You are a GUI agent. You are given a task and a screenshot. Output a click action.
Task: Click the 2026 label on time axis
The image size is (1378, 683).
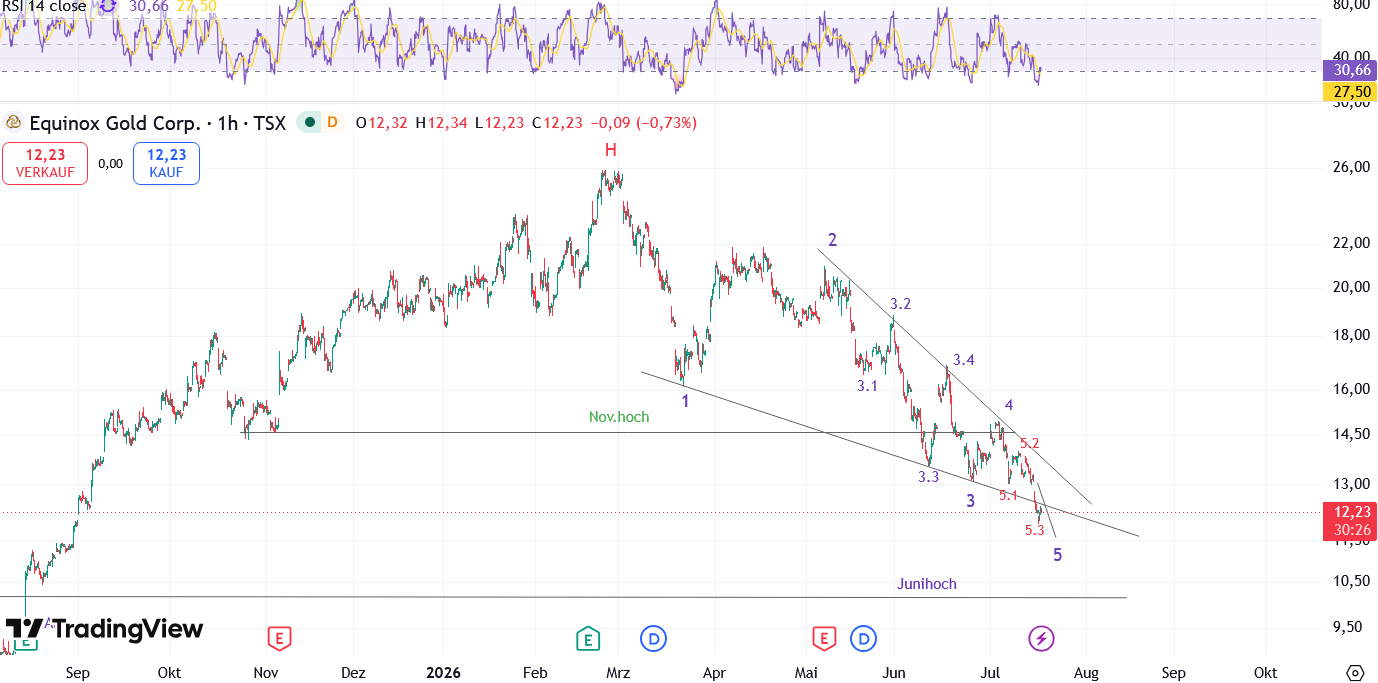pyautogui.click(x=443, y=673)
